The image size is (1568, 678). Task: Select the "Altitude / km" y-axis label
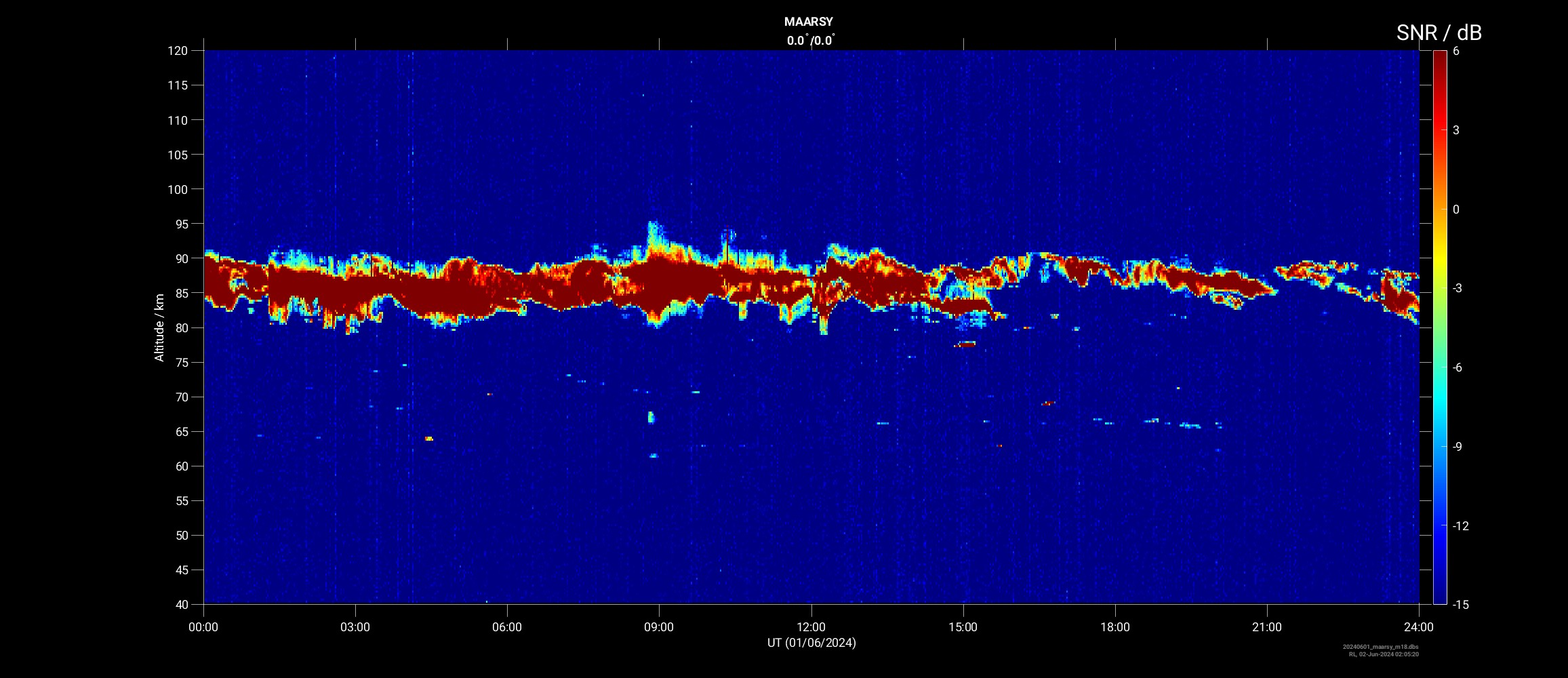point(159,327)
